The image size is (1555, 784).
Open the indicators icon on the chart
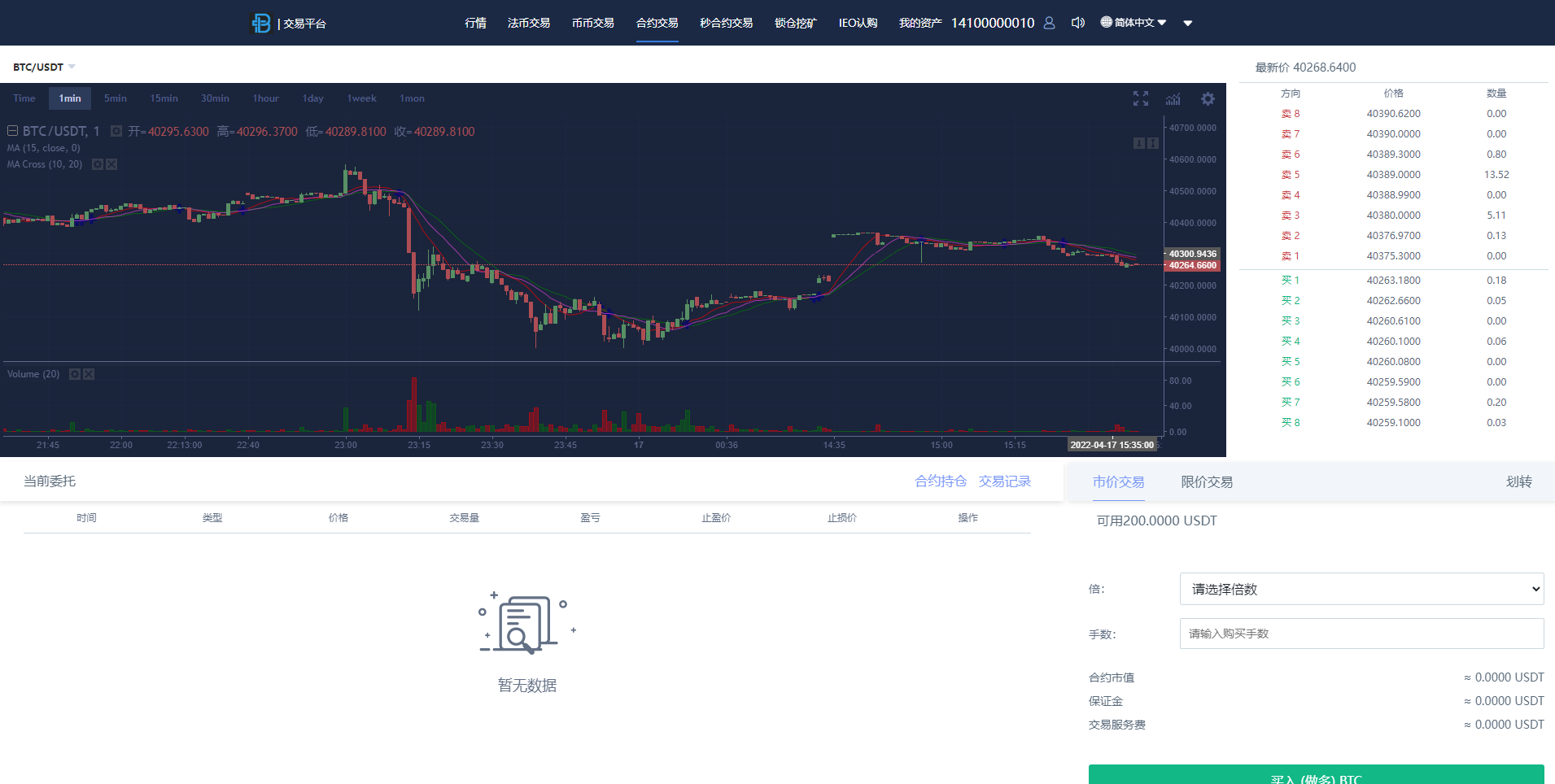coord(1173,98)
